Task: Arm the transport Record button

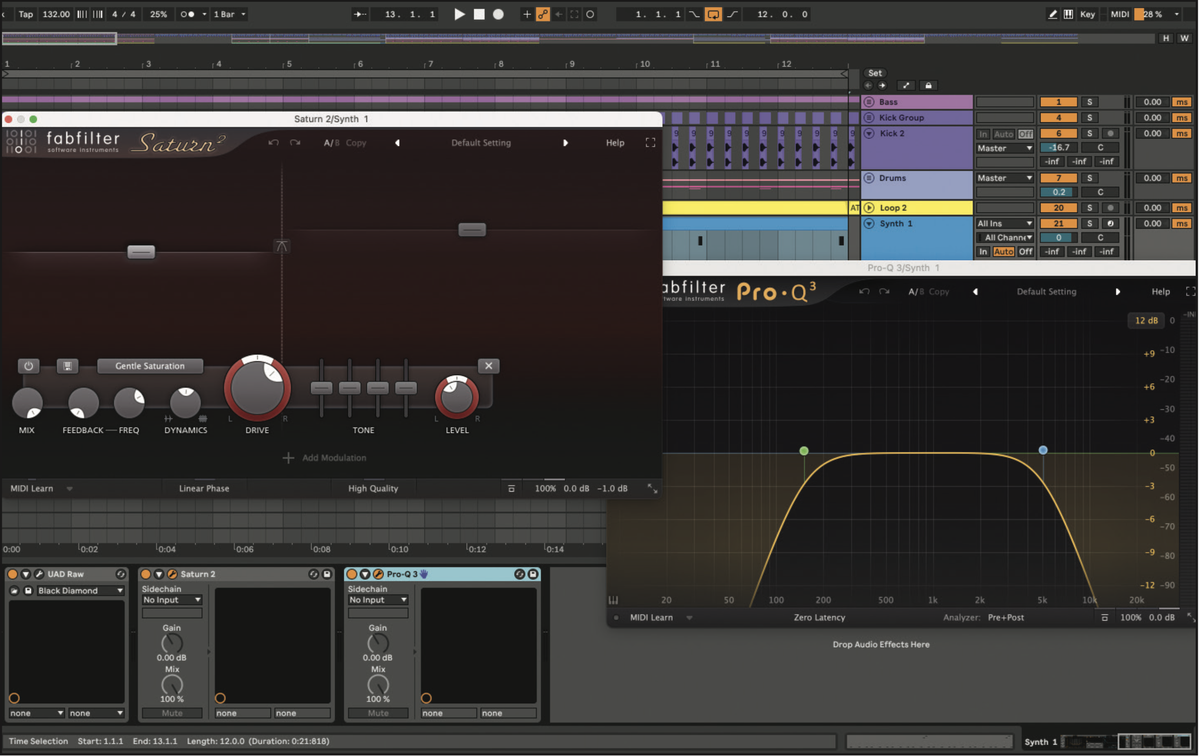Action: (x=498, y=14)
